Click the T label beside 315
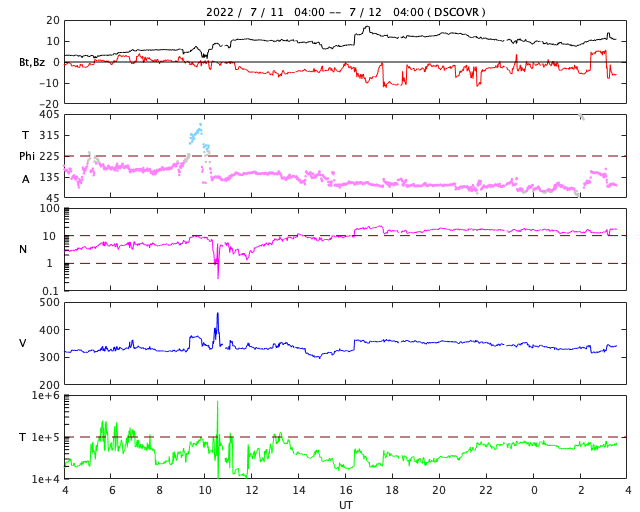This screenshot has width=640, height=512. click(25, 135)
